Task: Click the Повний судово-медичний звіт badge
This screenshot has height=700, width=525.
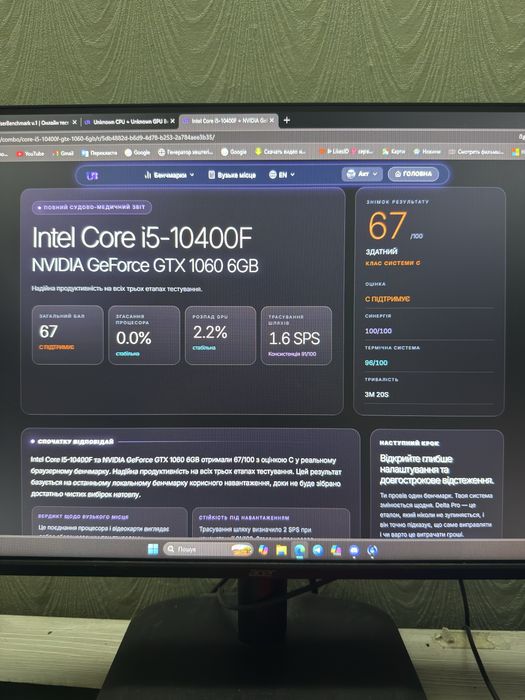Action: [x=92, y=207]
